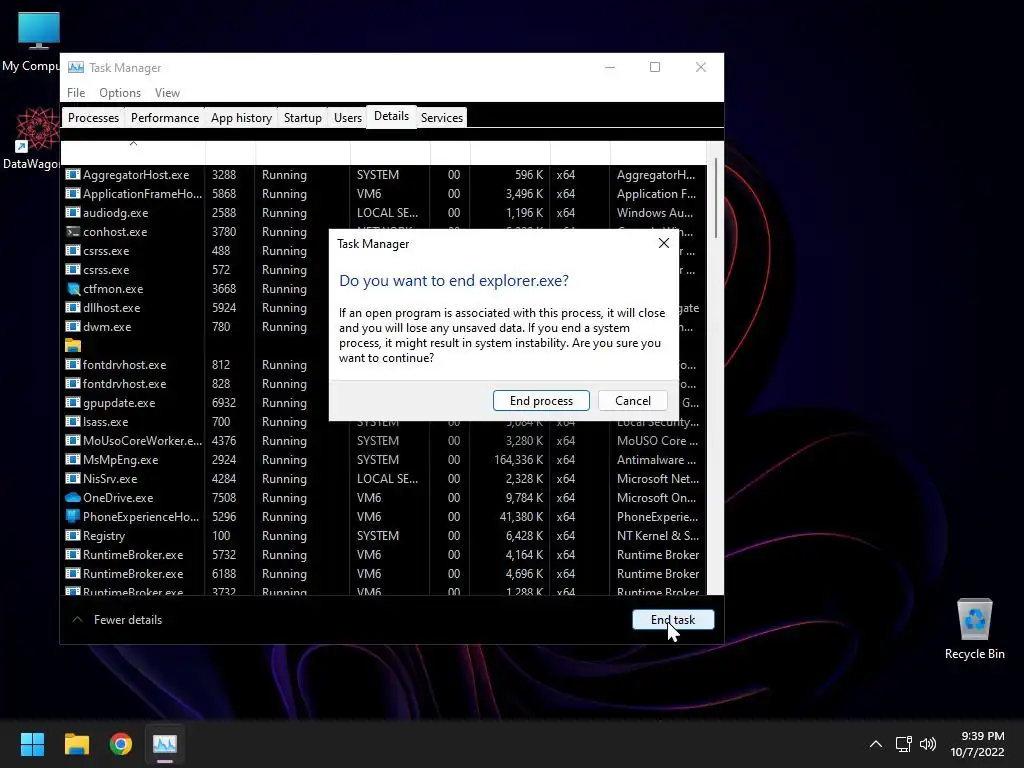The width and height of the screenshot is (1024, 768).
Task: Switch to the Users tab
Action: pos(347,118)
